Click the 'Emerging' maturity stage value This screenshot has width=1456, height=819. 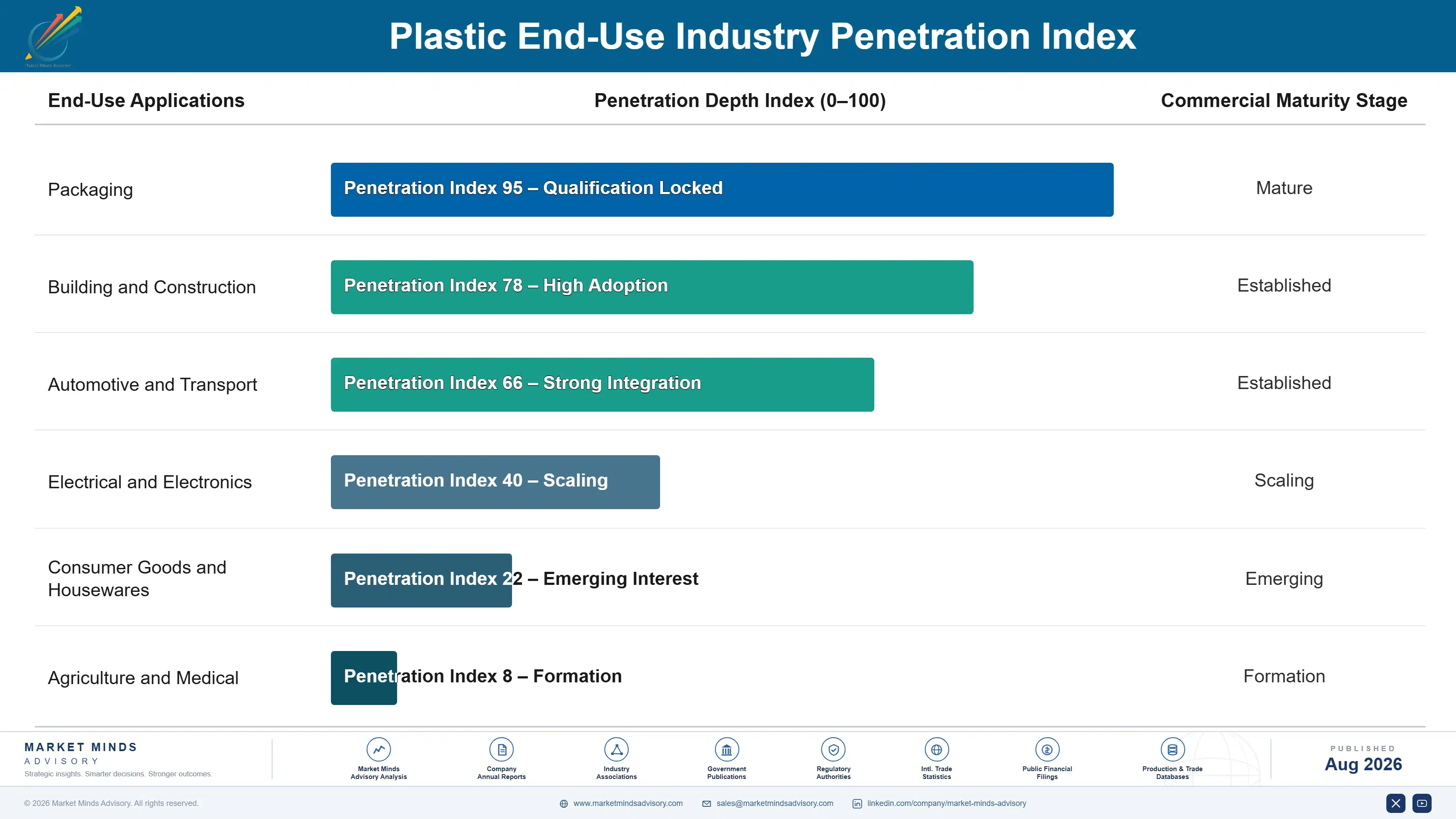(1284, 579)
